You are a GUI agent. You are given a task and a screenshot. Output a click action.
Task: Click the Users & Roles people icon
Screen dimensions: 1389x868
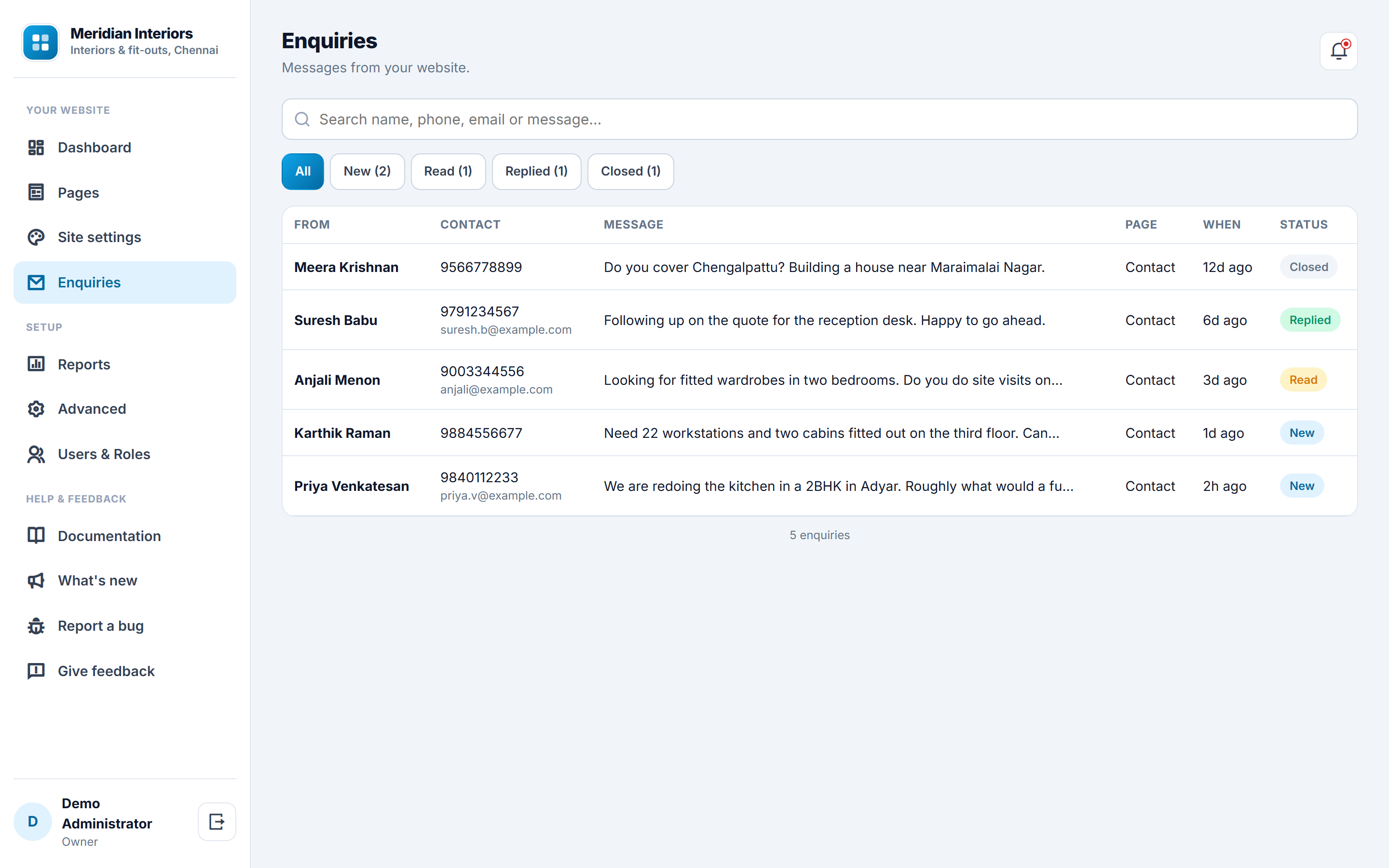tap(36, 454)
